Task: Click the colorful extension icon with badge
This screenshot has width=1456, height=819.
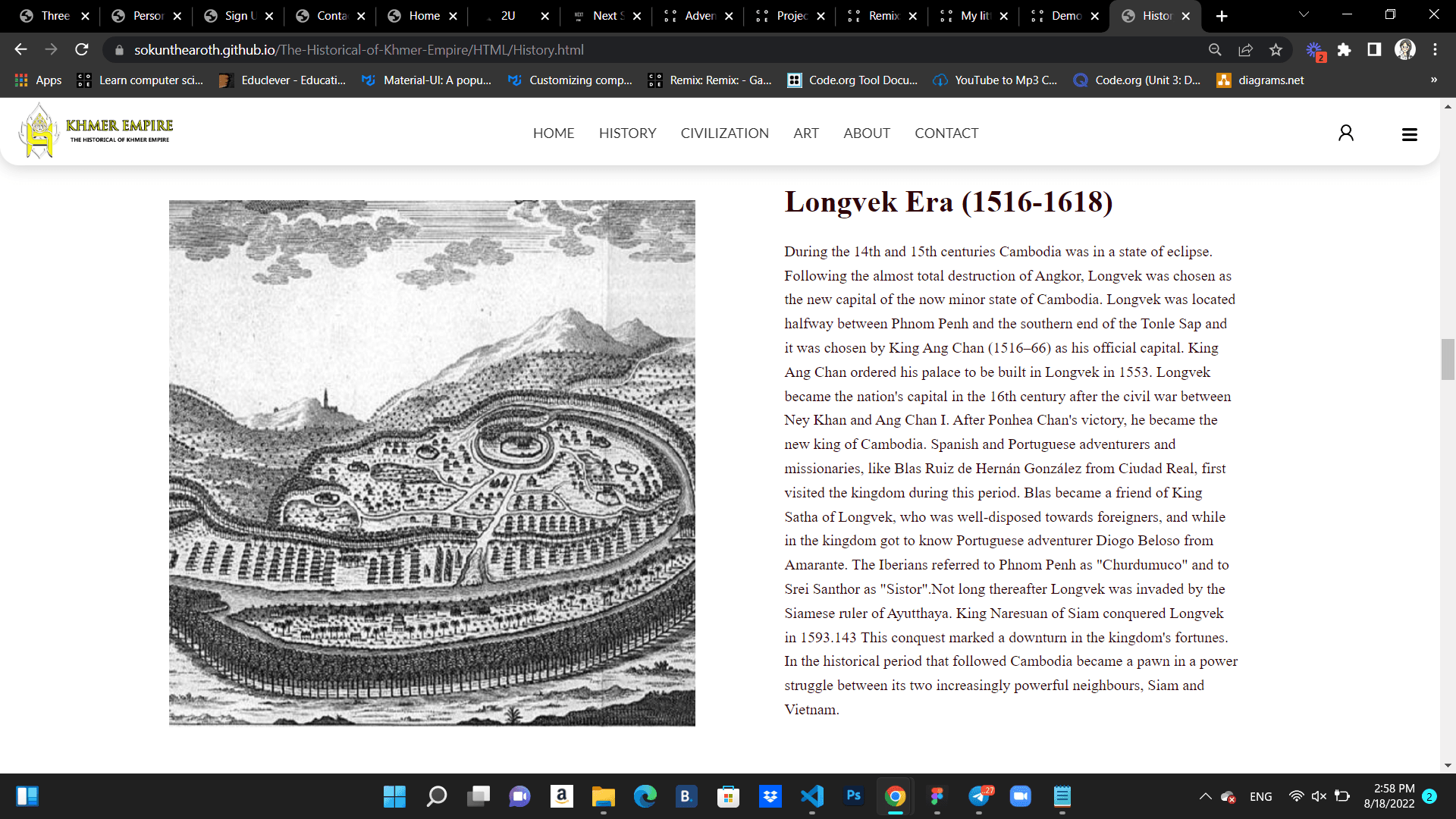Action: [1314, 50]
